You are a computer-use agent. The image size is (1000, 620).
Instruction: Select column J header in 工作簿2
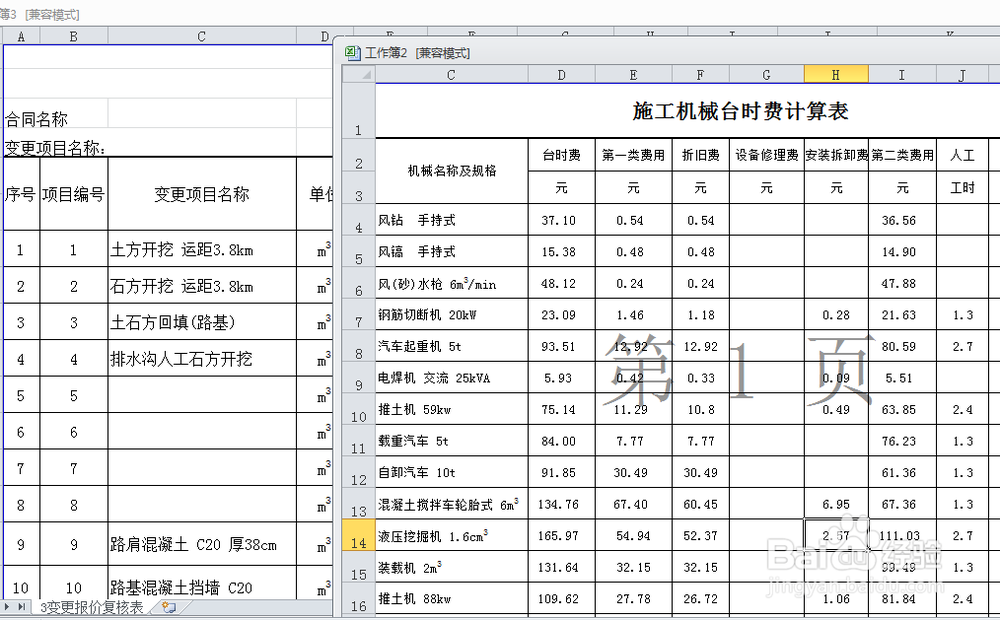pyautogui.click(x=963, y=73)
